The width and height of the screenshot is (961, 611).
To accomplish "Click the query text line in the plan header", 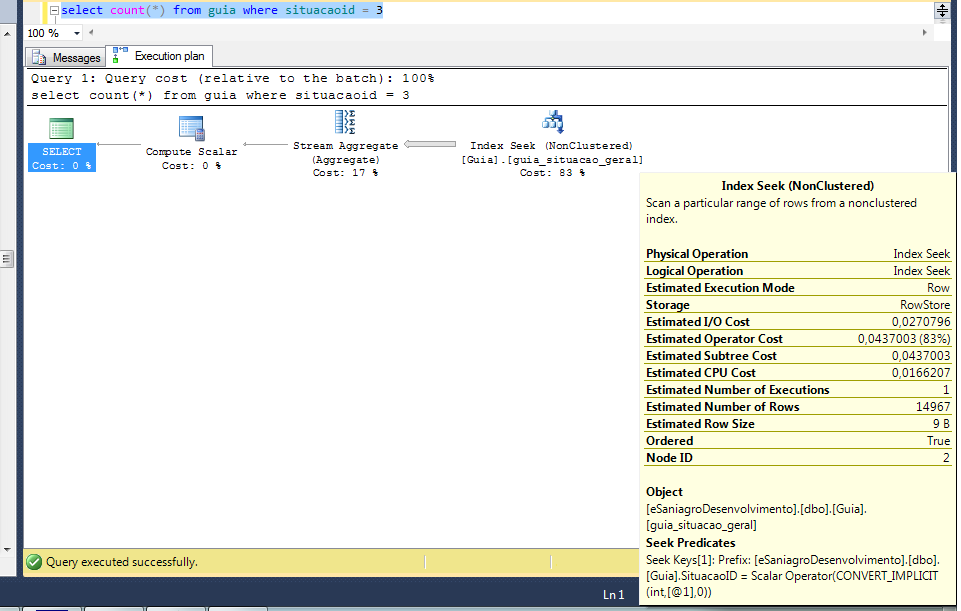I will tap(220, 96).
